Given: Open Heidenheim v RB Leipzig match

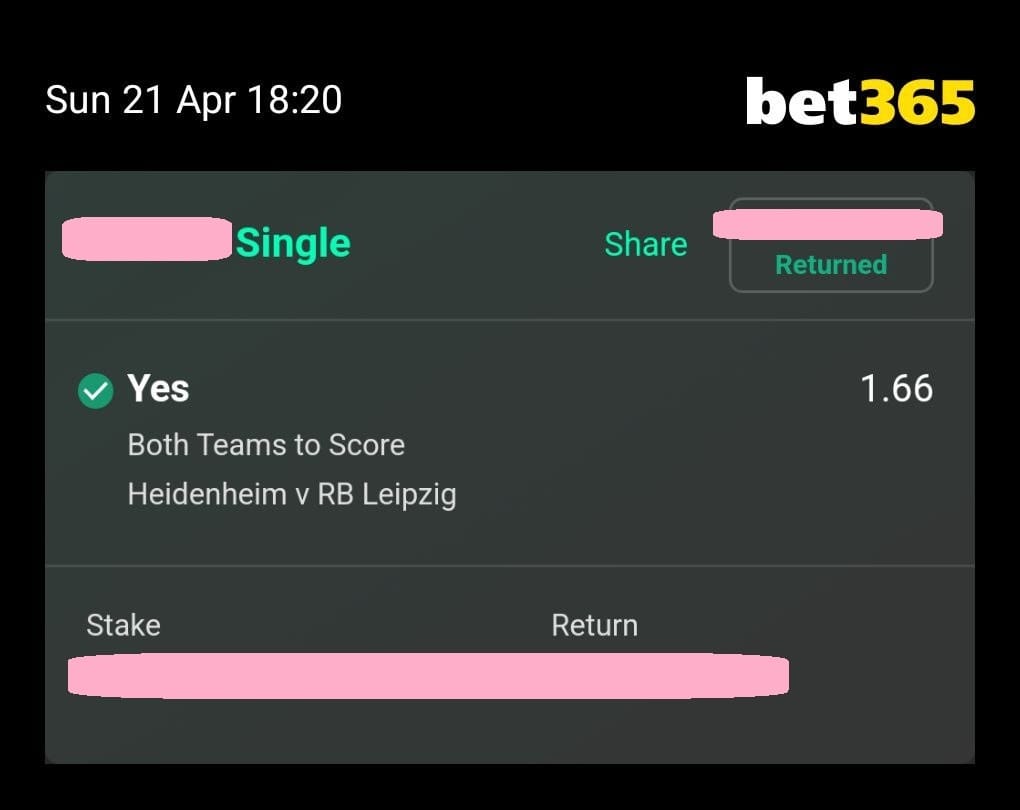Looking at the screenshot, I should (292, 494).
